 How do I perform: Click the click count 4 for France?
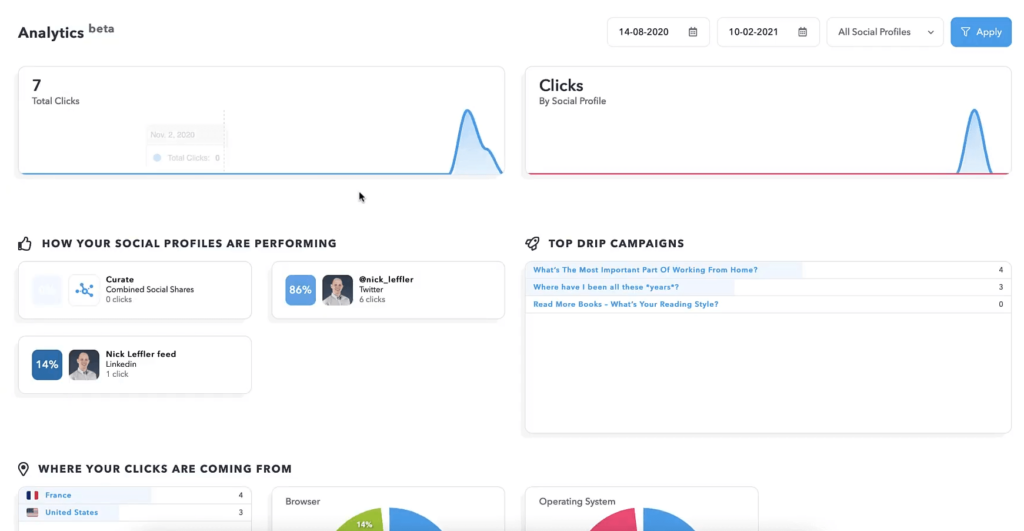point(240,495)
